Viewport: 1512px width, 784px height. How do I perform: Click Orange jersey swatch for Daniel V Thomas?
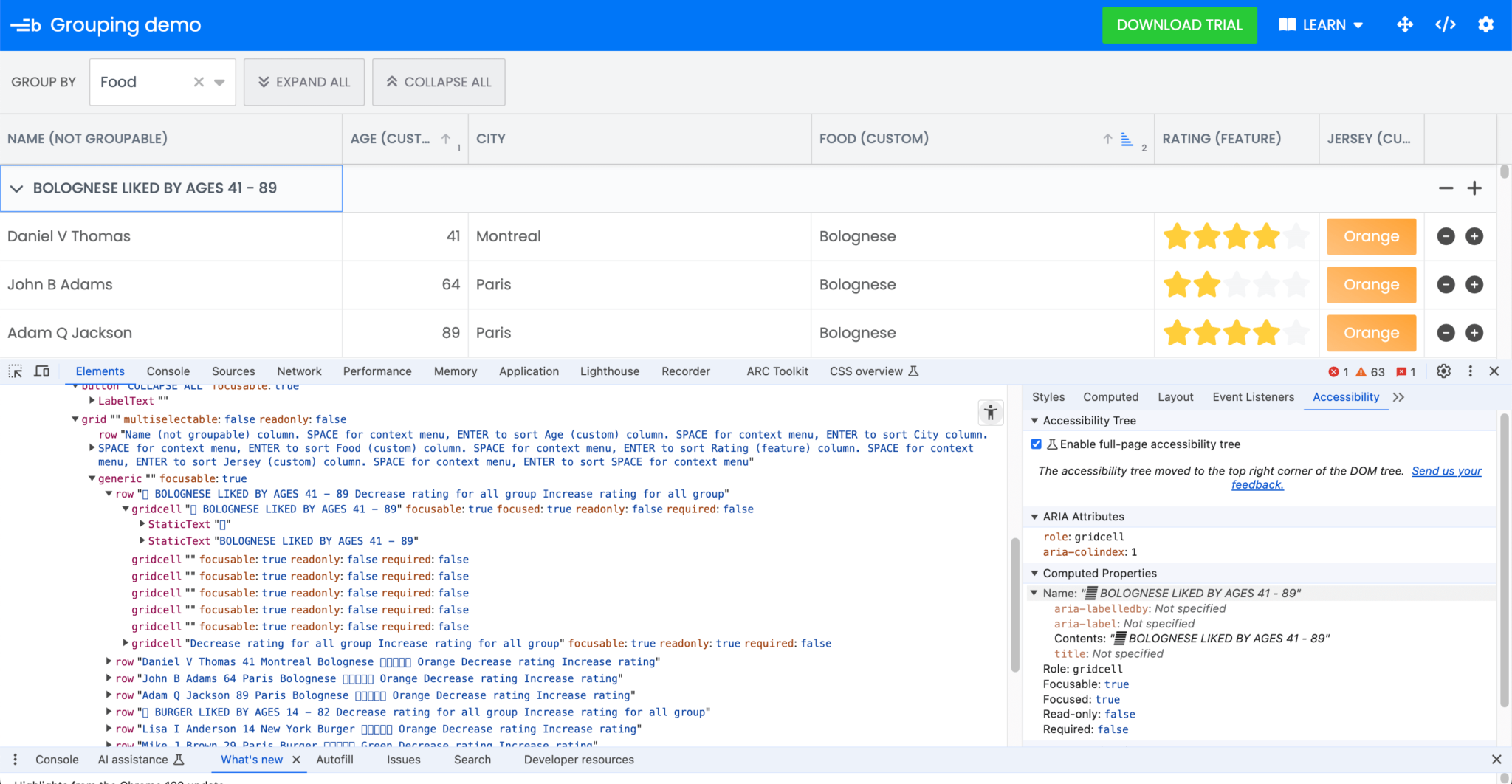1372,236
